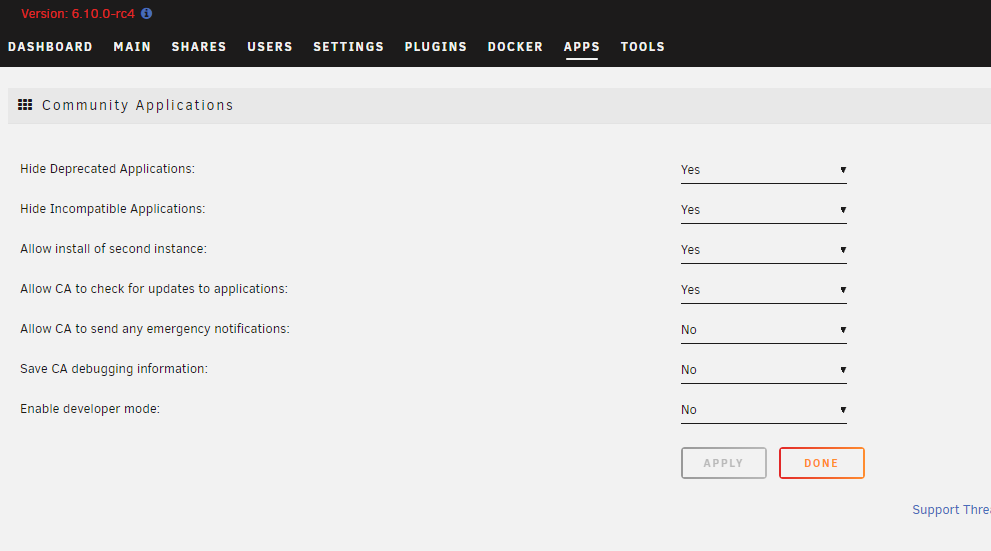
Task: Click the Allow install of second instance label
Action: 113,249
